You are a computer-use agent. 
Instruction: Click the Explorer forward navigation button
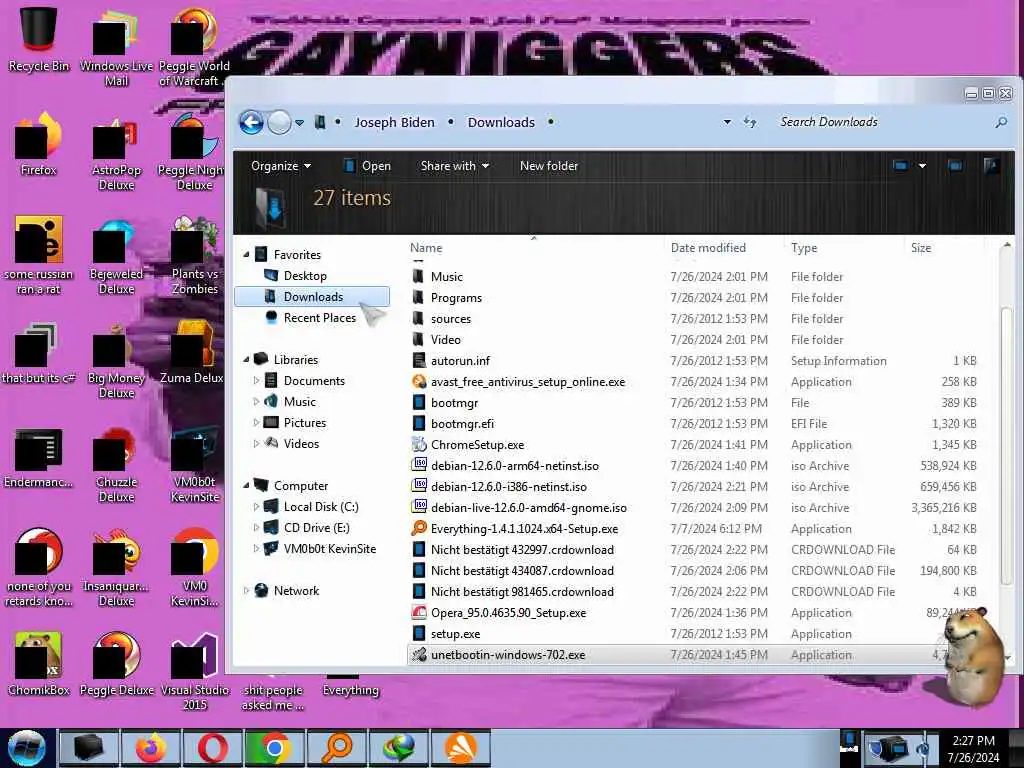(x=280, y=122)
